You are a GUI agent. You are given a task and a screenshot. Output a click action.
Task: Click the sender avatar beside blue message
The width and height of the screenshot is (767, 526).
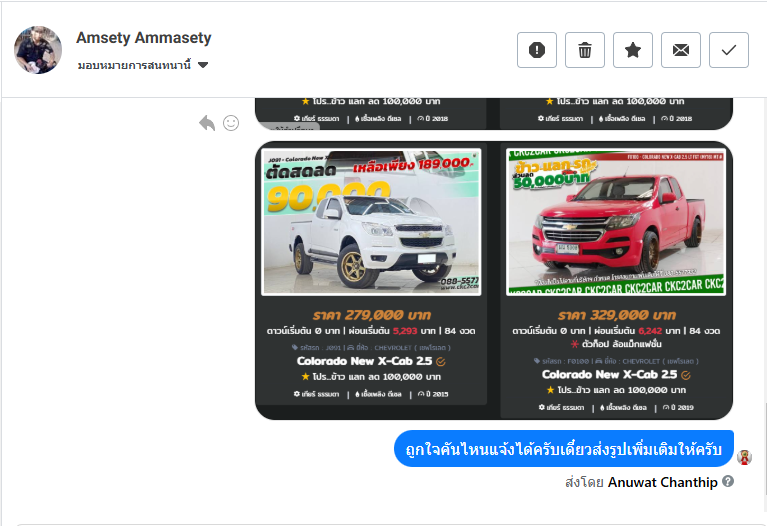(744, 457)
